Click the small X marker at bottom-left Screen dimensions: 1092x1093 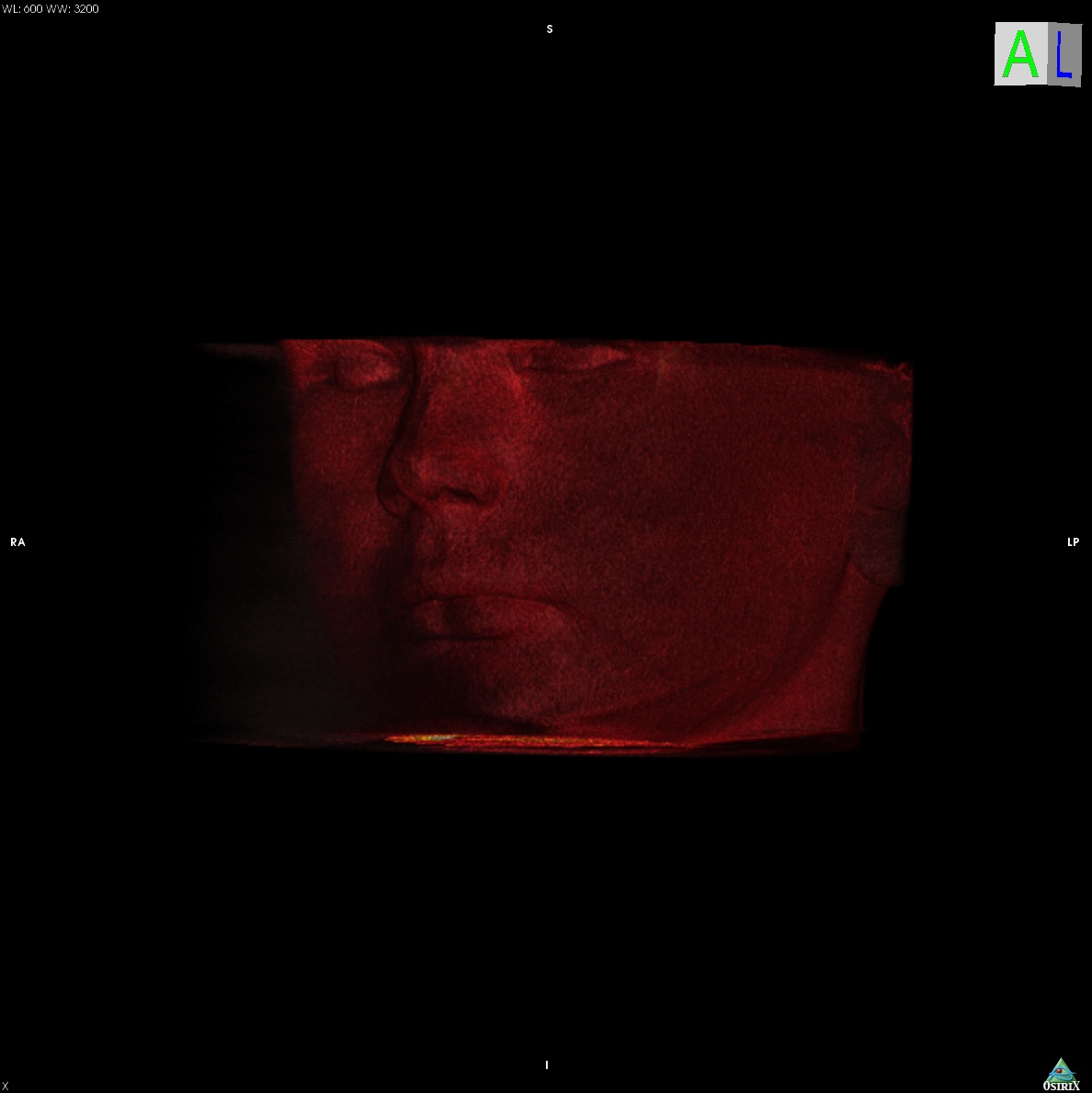(5, 1086)
